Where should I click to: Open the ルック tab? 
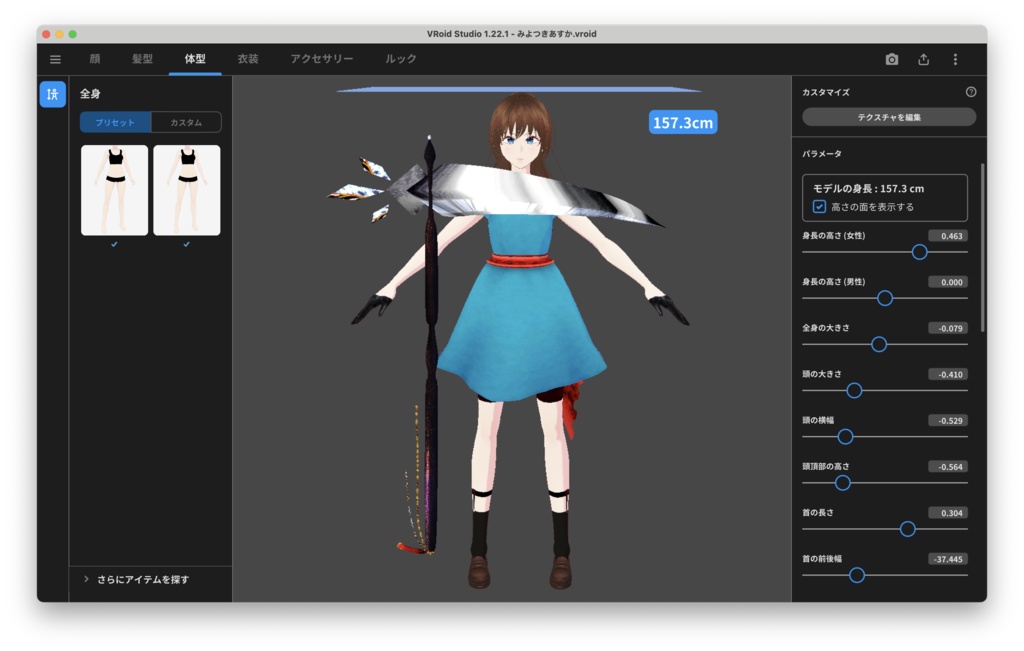coord(400,59)
